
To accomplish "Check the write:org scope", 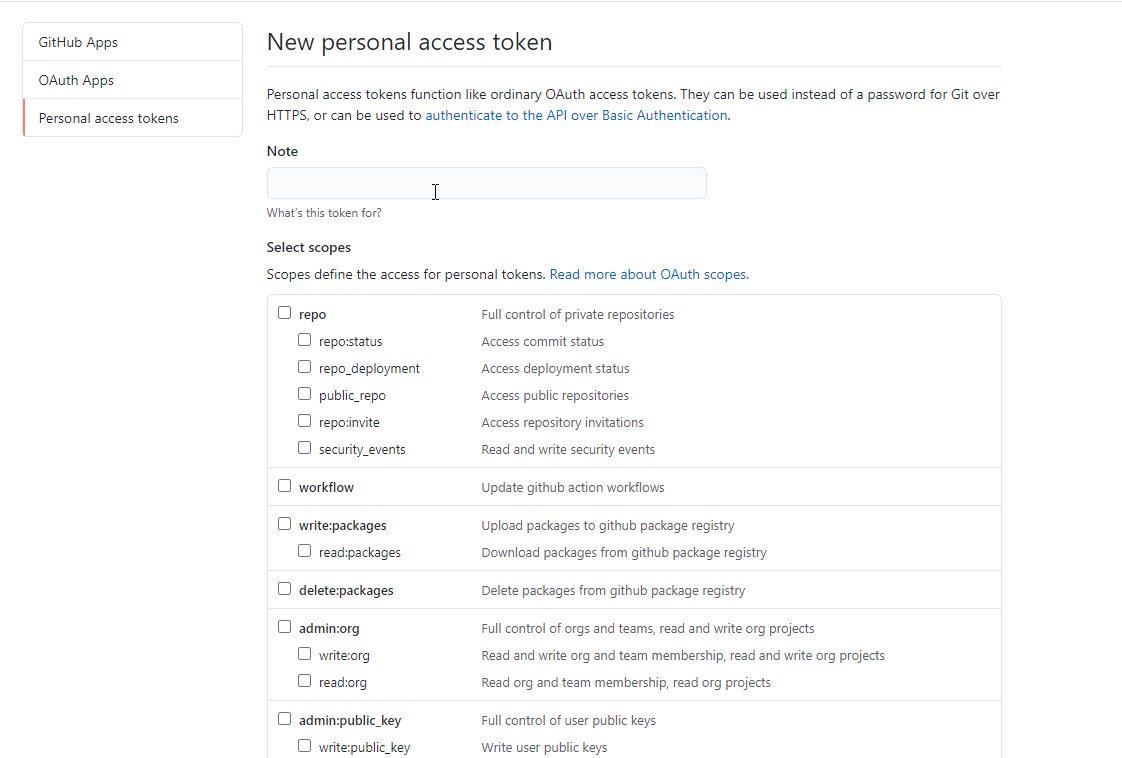I will 305,654.
